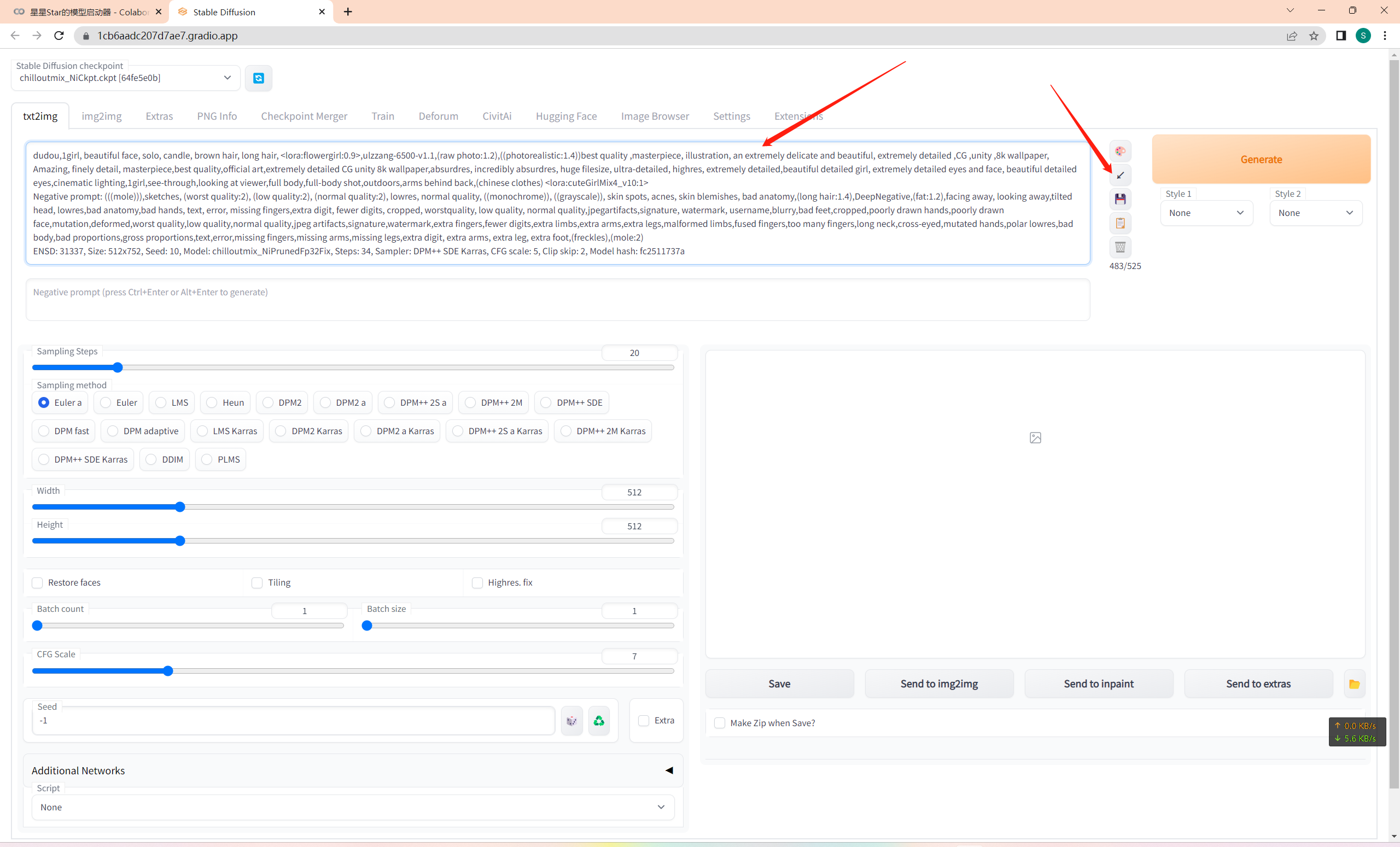Select the DPM++ SDE Karras sampler
1400x847 pixels.
tap(44, 459)
